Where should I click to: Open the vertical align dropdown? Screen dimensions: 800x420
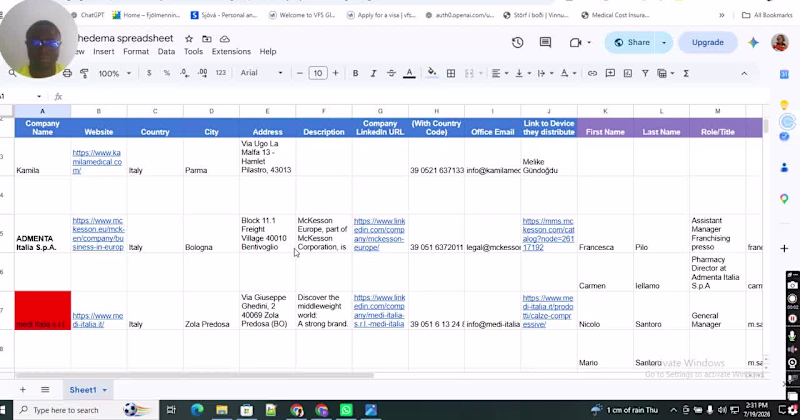(x=523, y=73)
